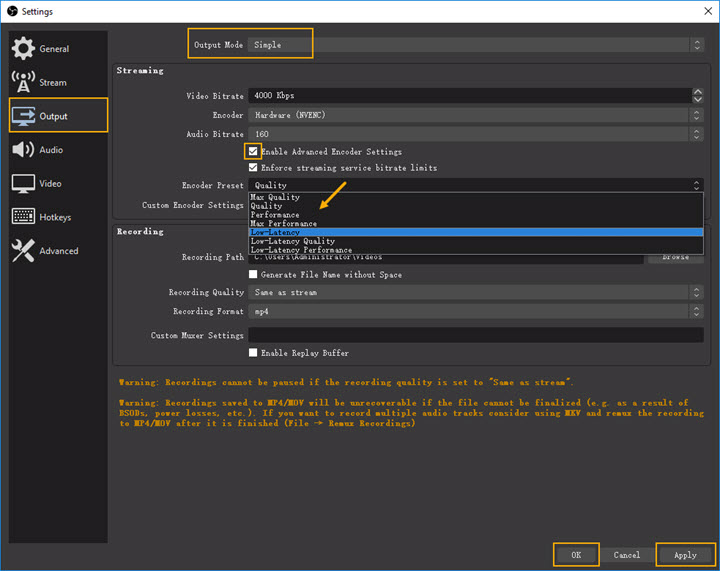Select the Stream antenna icon

[x=23, y=82]
